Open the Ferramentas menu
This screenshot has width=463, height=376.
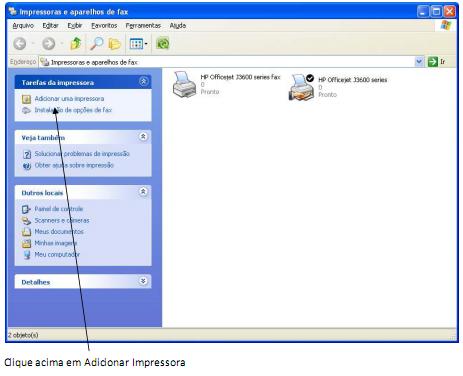143,26
